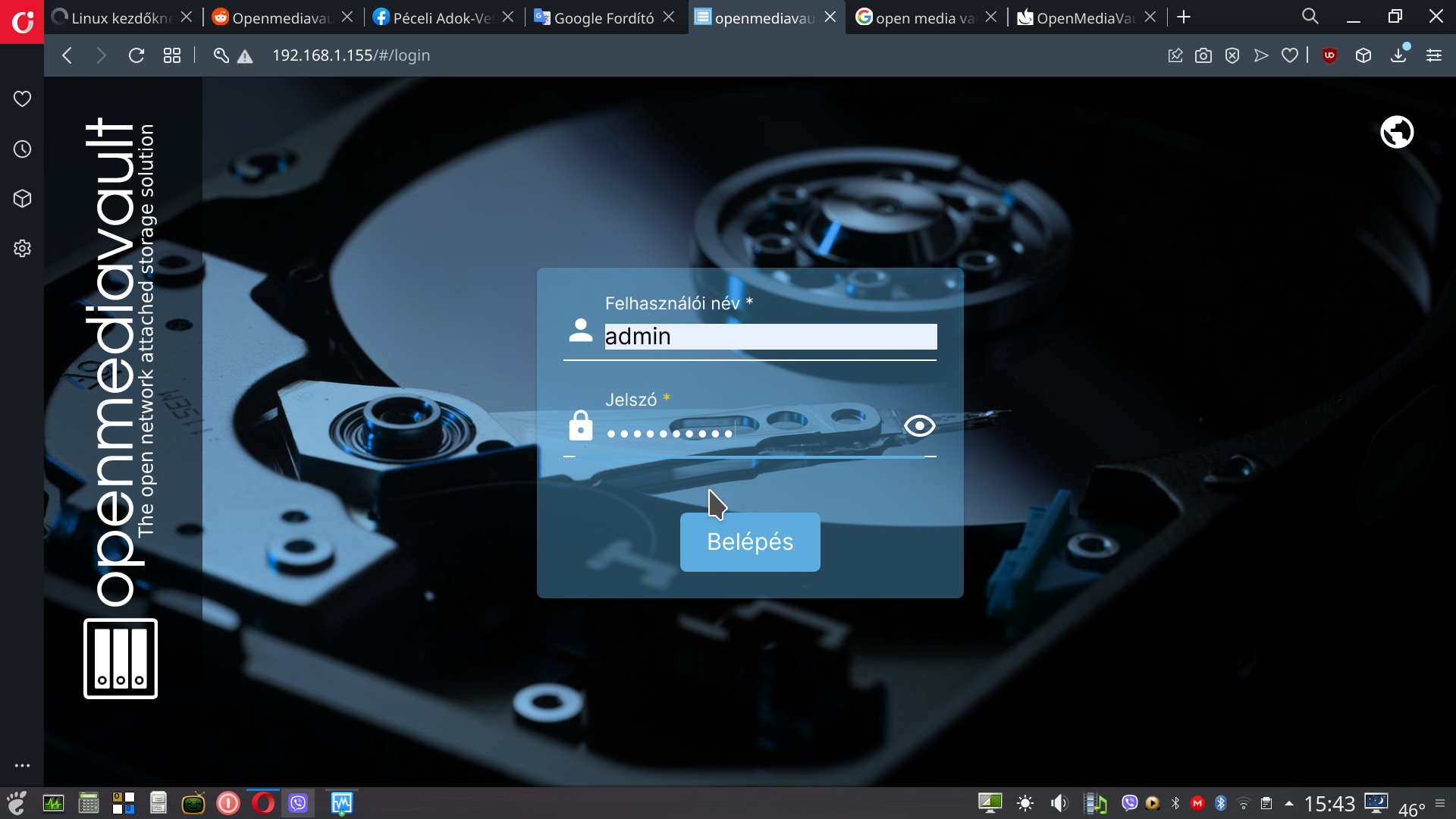Screen dimensions: 1456x819
Task: Launch the system monitor taskbar icon
Action: [53, 803]
